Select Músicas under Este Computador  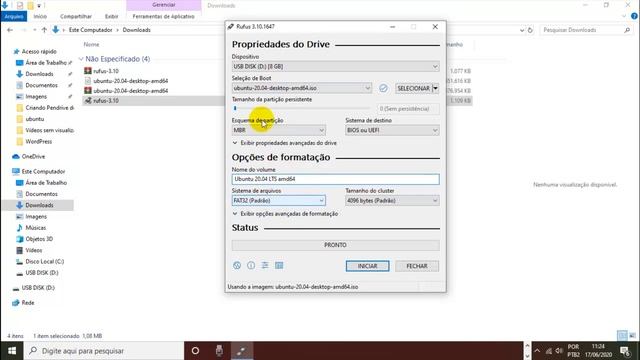tap(36, 228)
